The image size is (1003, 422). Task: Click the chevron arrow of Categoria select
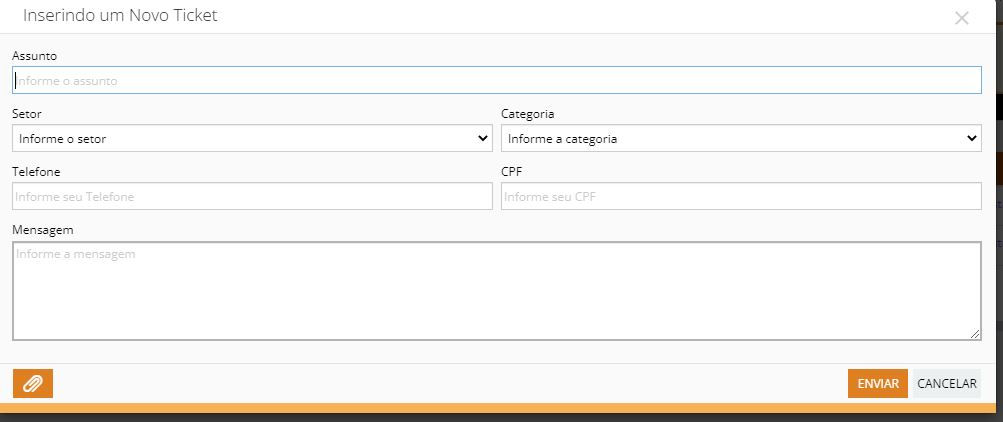click(972, 138)
